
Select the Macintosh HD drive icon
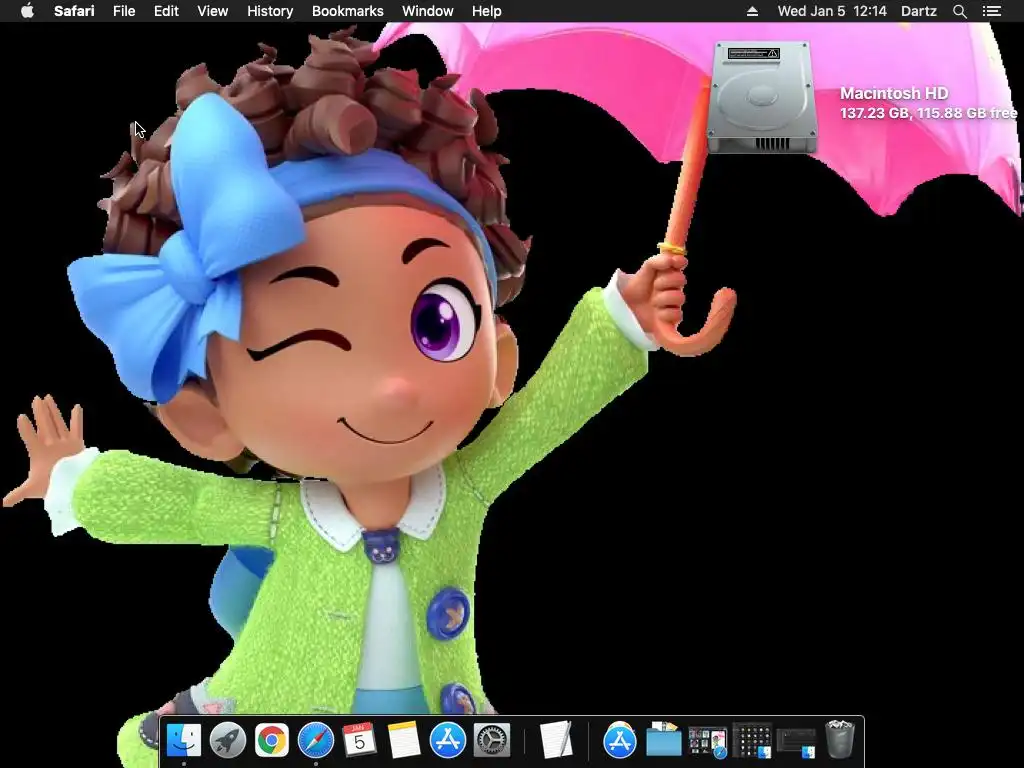point(762,97)
